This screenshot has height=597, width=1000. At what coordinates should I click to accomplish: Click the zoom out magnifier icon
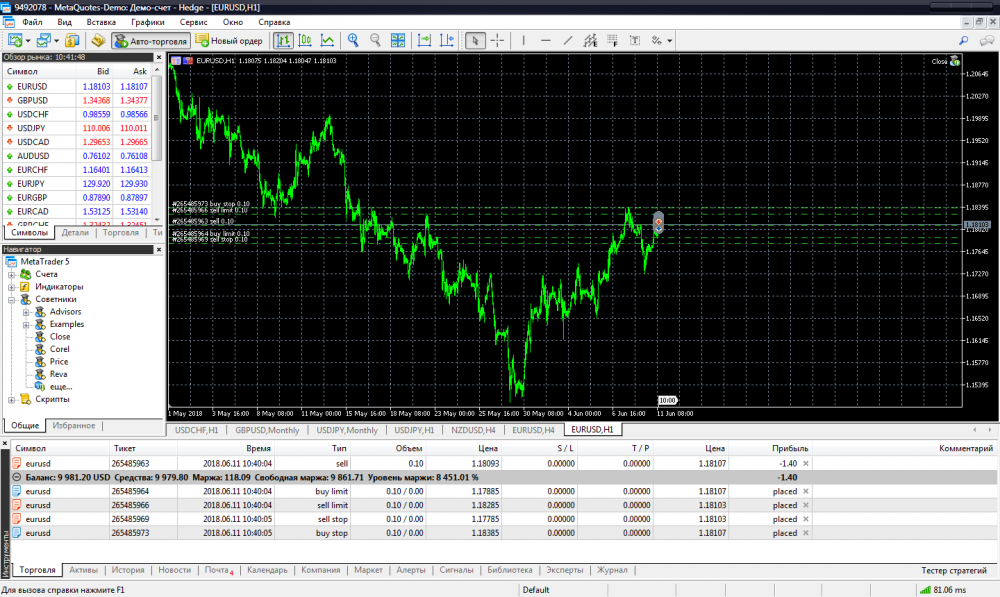[x=376, y=41]
